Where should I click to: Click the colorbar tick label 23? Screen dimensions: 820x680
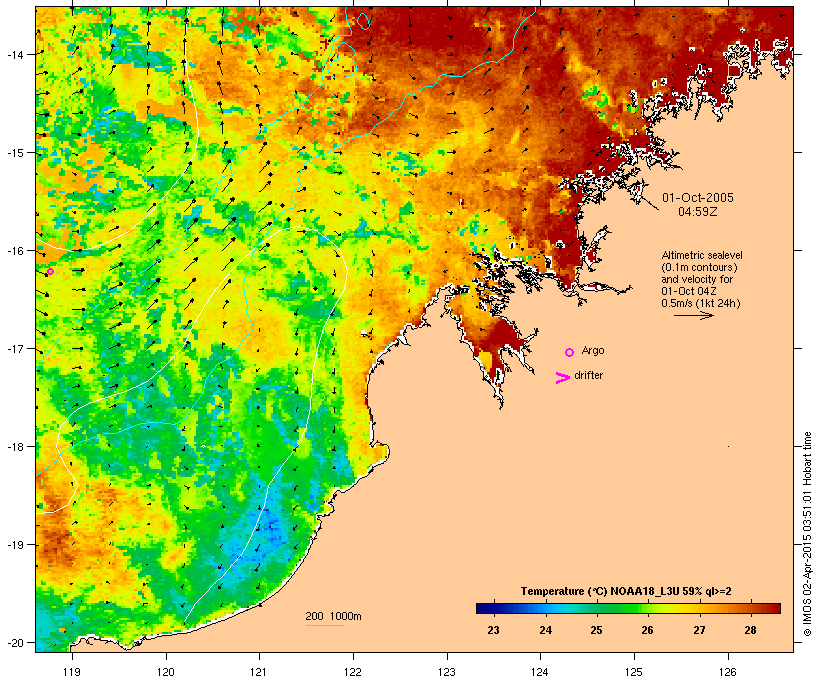(493, 630)
